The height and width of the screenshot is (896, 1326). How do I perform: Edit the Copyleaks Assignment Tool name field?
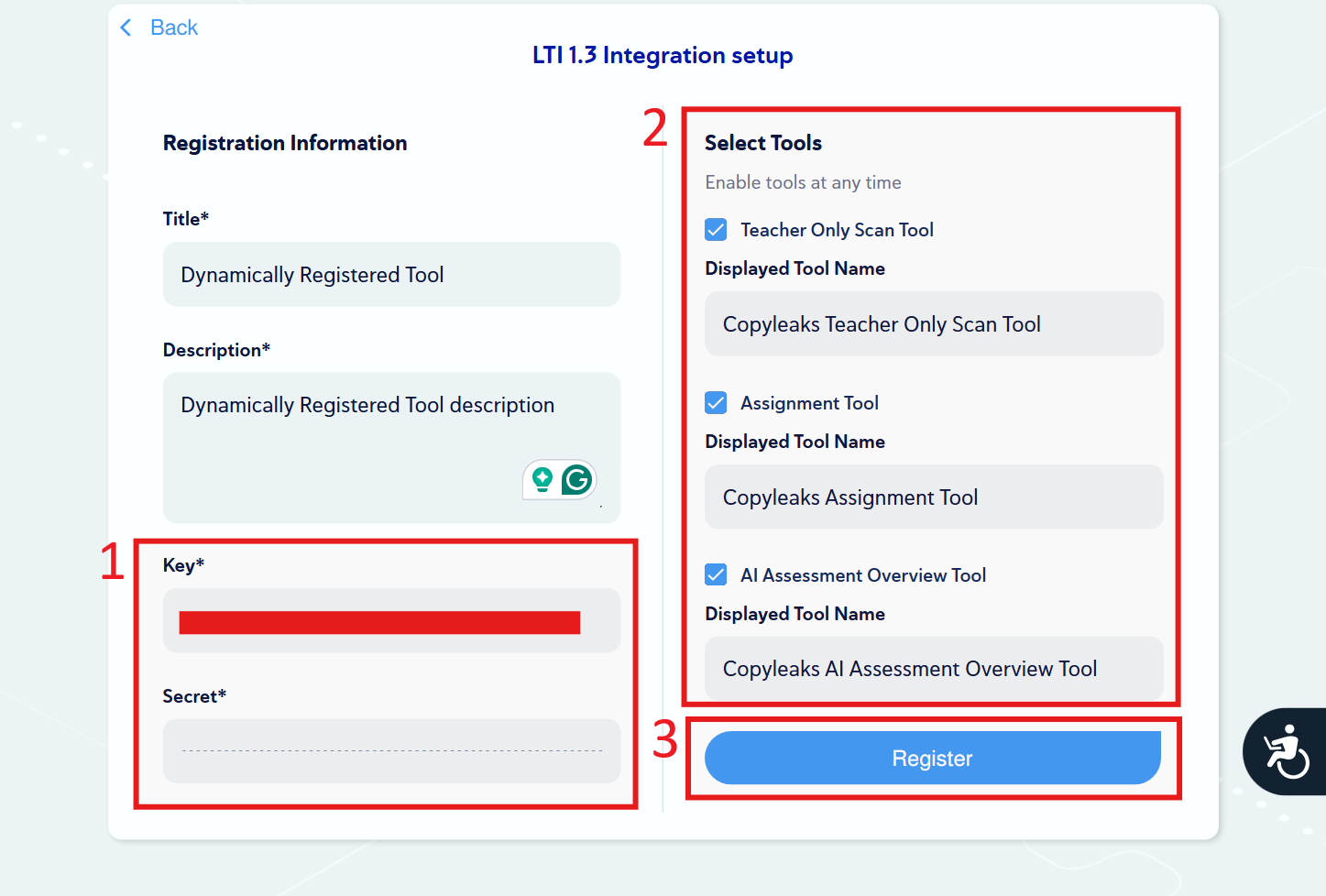(934, 497)
